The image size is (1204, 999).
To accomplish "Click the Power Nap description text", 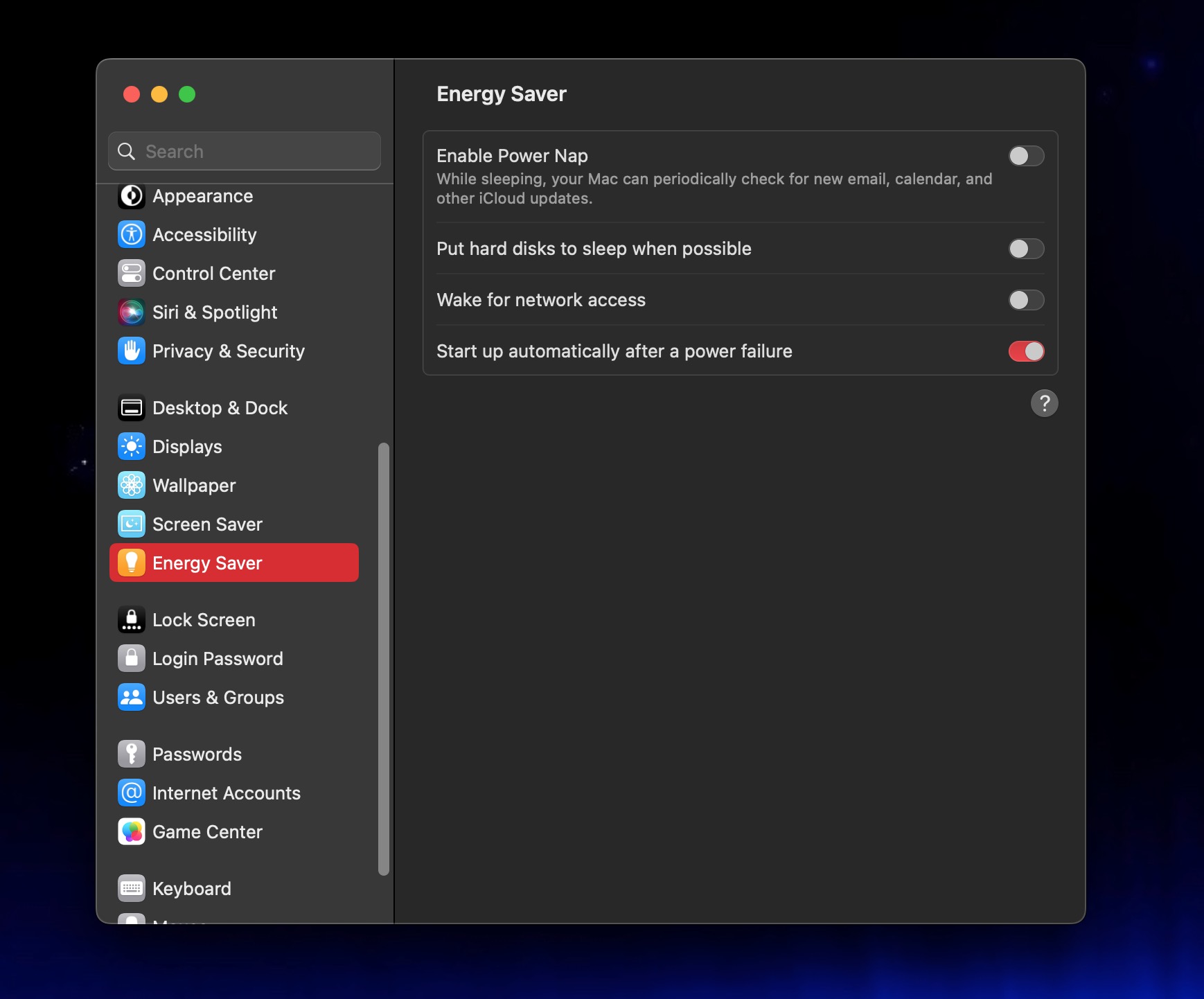I will 714,188.
